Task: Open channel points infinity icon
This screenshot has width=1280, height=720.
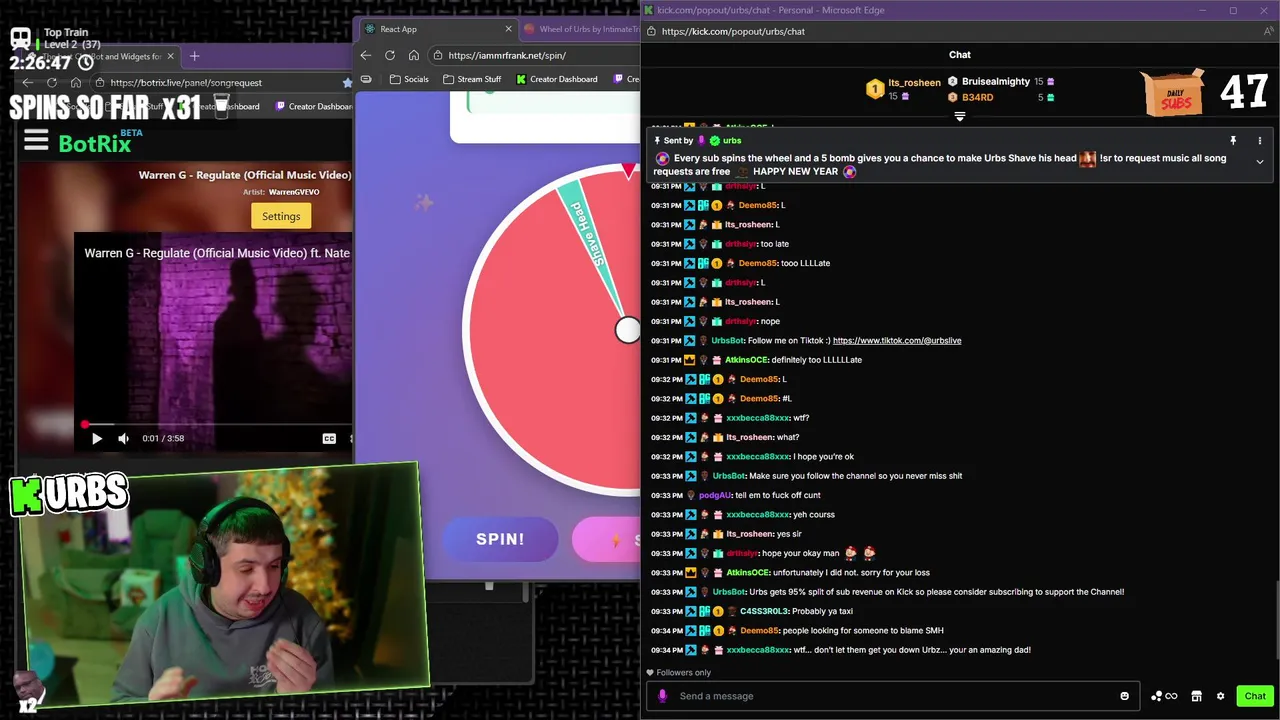Action: [x=1164, y=696]
